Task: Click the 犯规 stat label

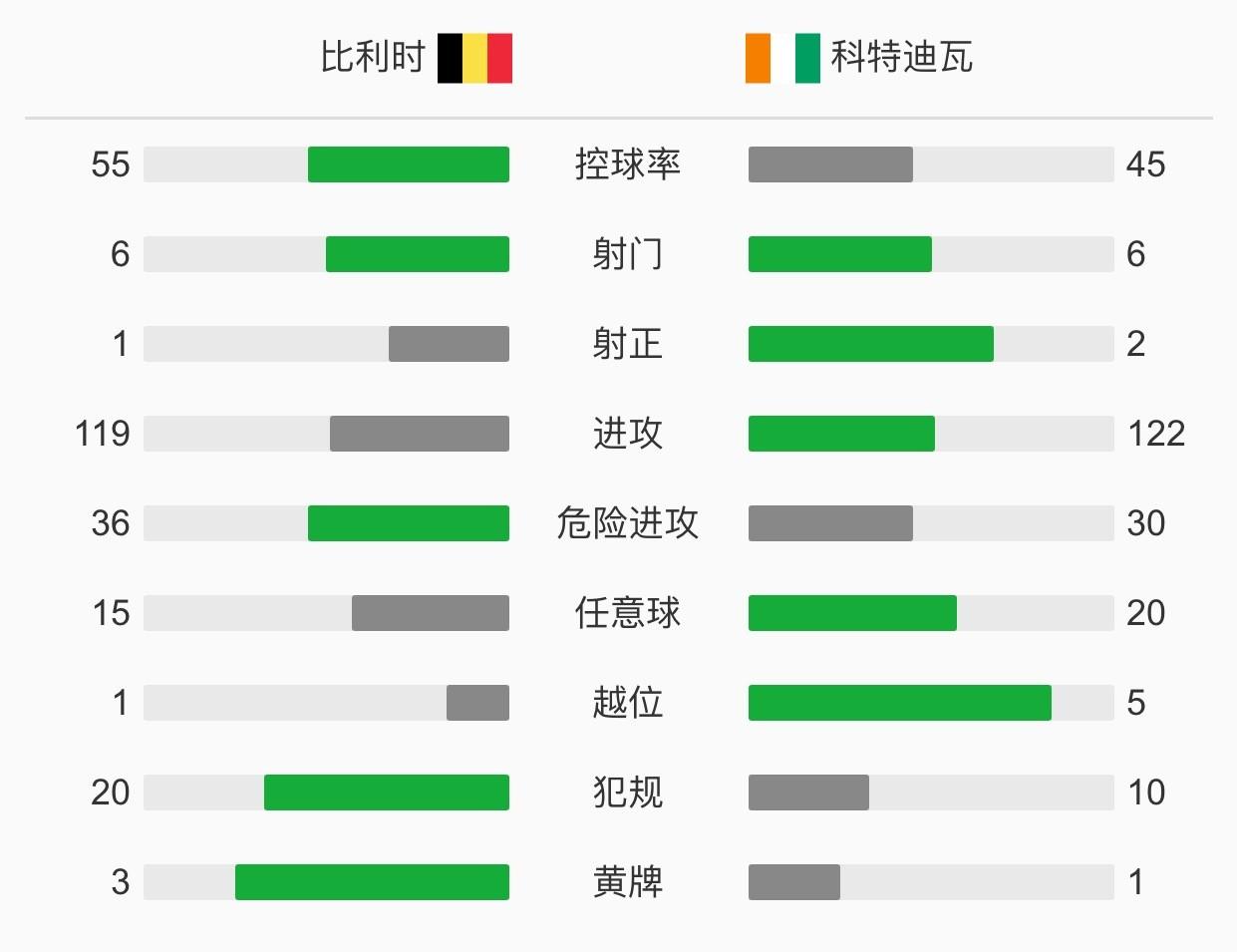Action: click(x=628, y=793)
